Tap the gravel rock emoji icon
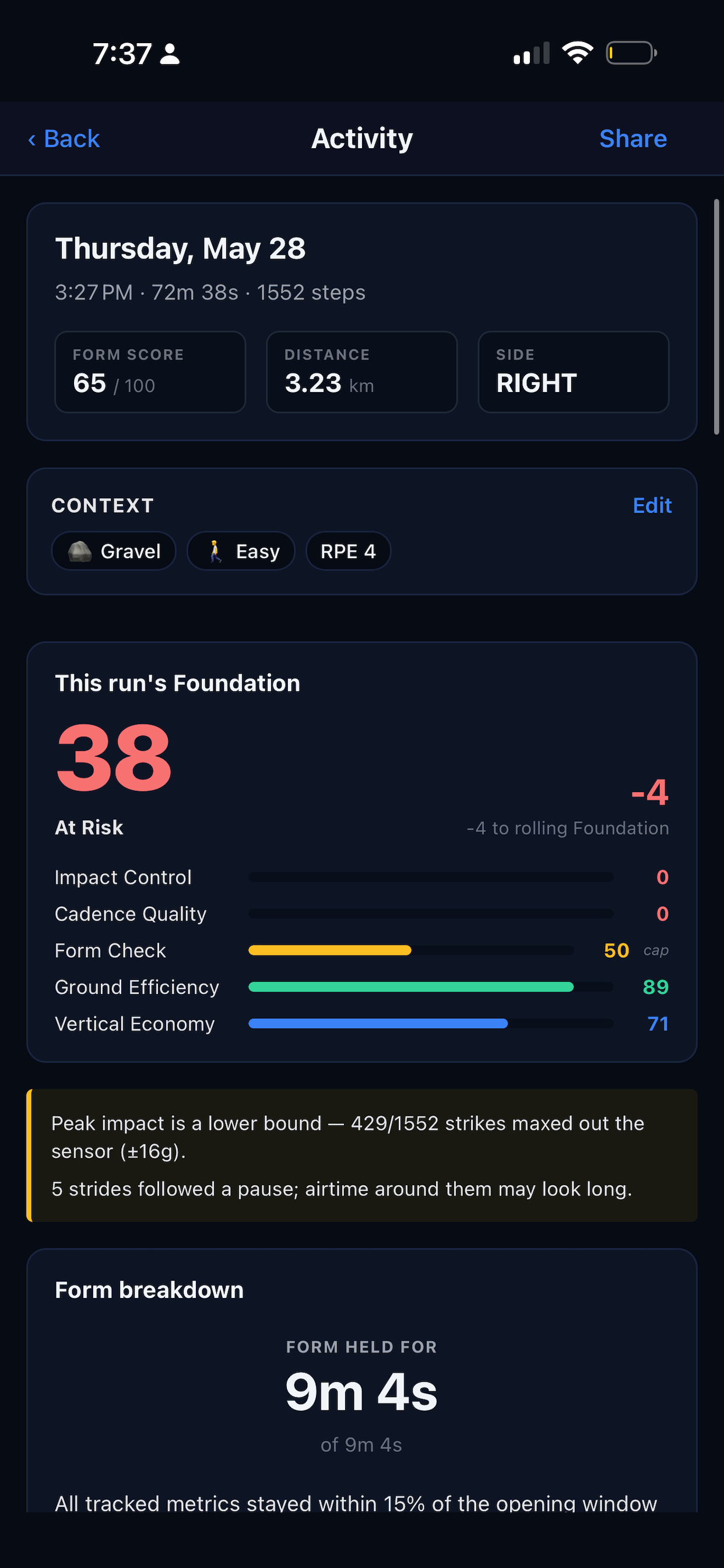Viewport: 724px width, 1568px height. click(80, 551)
